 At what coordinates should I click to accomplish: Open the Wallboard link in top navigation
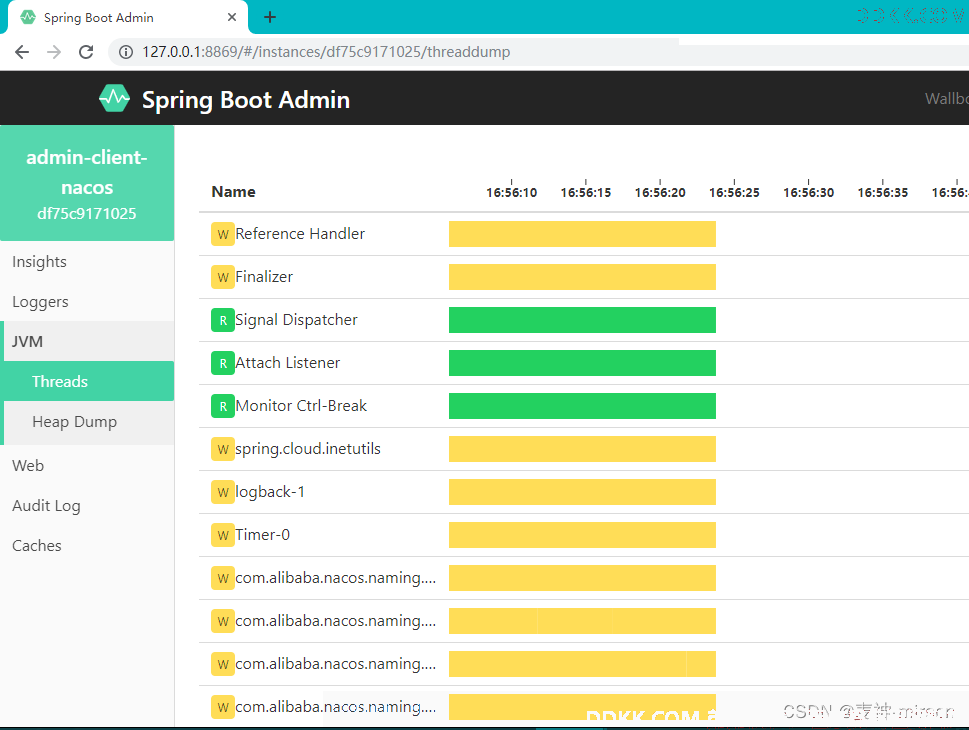[x=947, y=98]
